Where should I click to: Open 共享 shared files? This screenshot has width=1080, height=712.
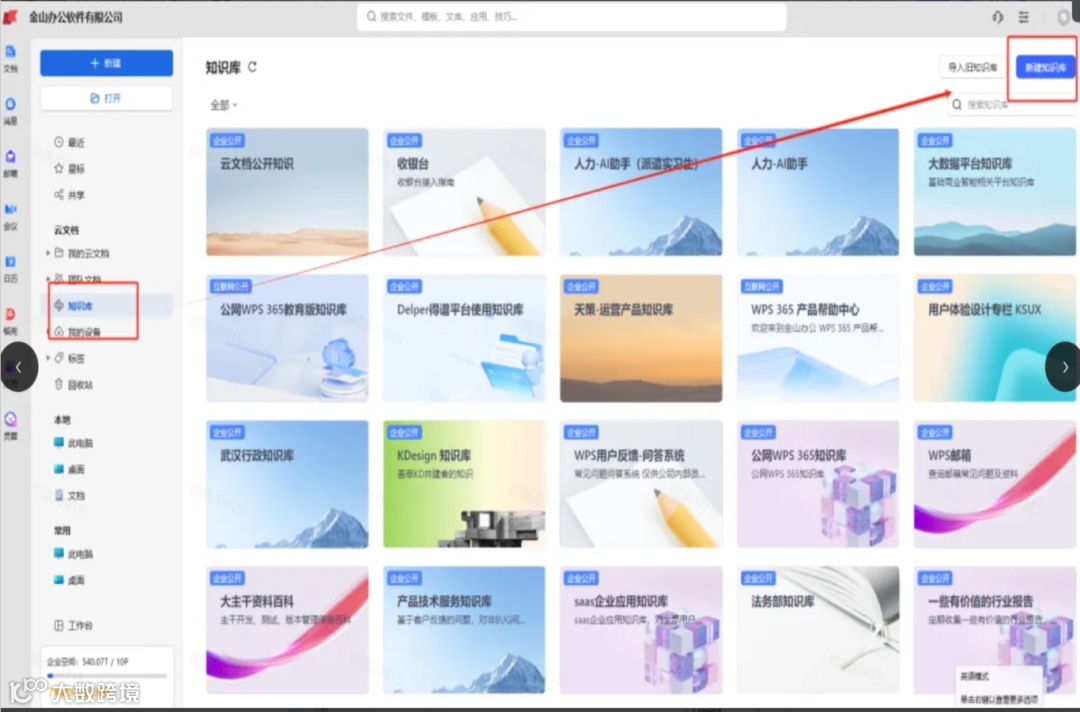coord(70,195)
